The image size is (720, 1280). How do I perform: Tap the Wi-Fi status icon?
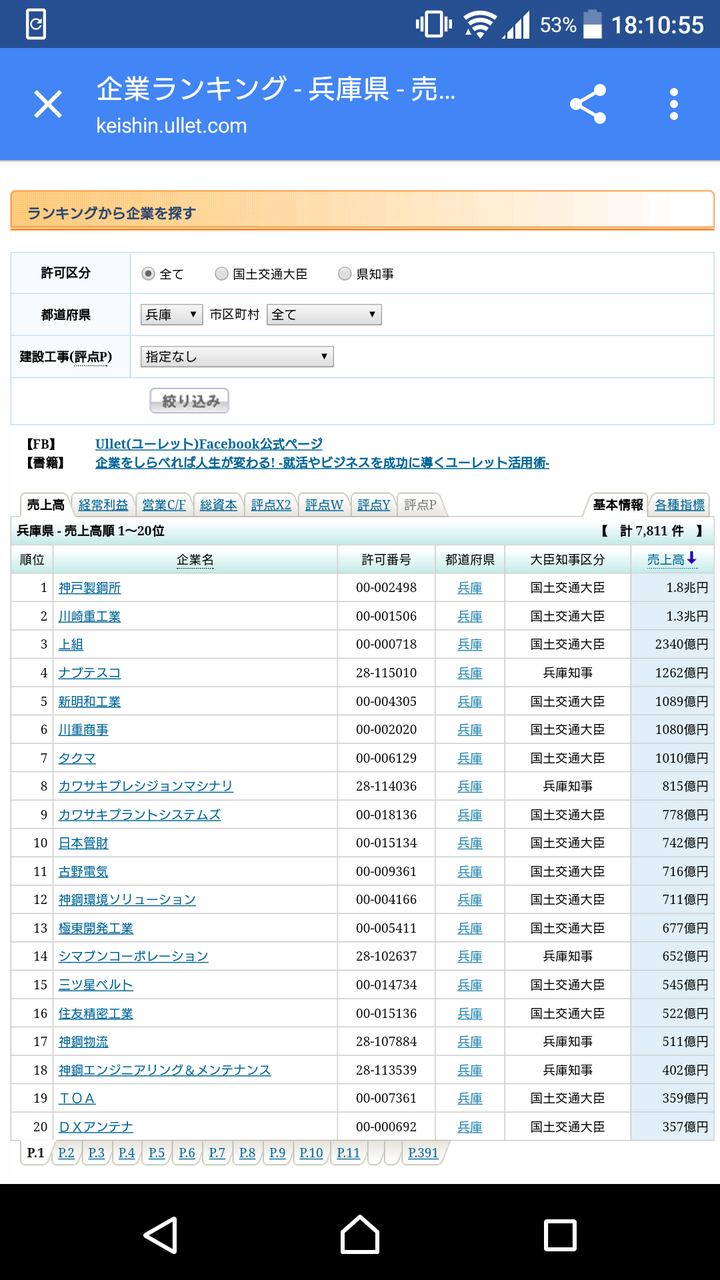480,24
